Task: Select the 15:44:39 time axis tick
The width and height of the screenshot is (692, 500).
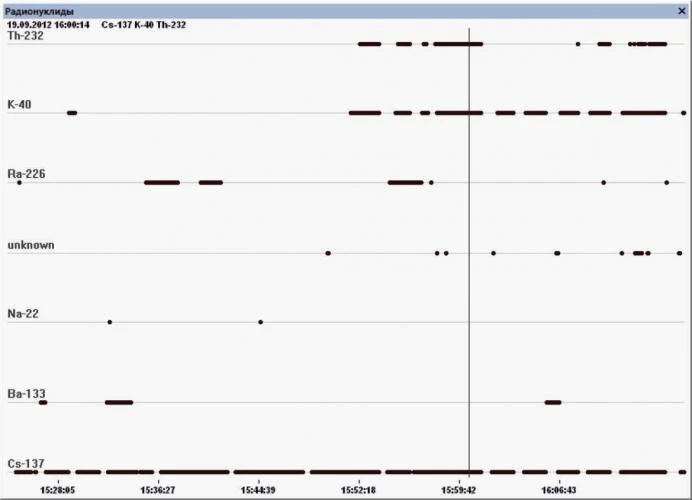Action: [x=258, y=490]
